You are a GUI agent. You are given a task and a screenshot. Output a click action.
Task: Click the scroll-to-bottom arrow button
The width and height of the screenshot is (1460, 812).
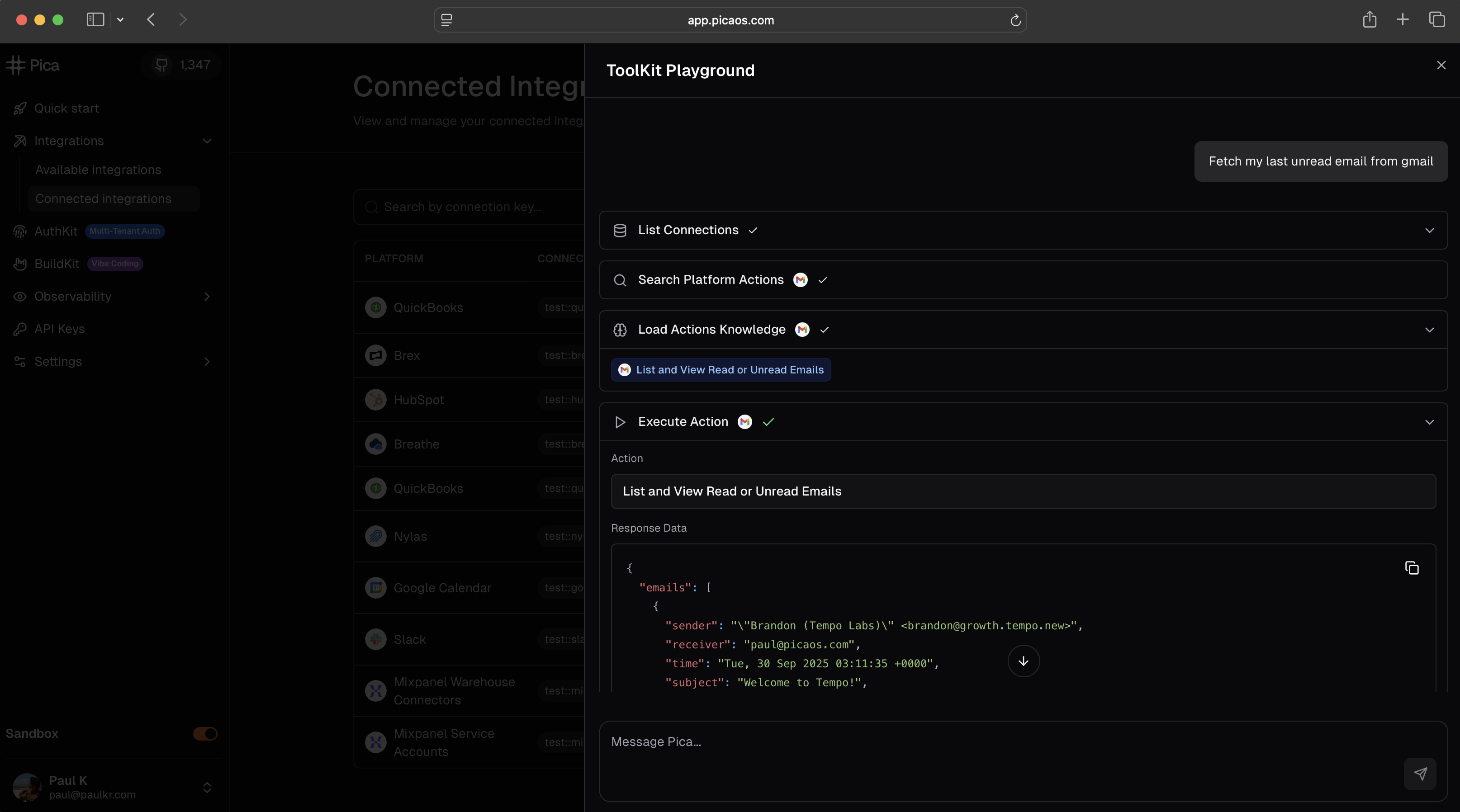(1023, 661)
